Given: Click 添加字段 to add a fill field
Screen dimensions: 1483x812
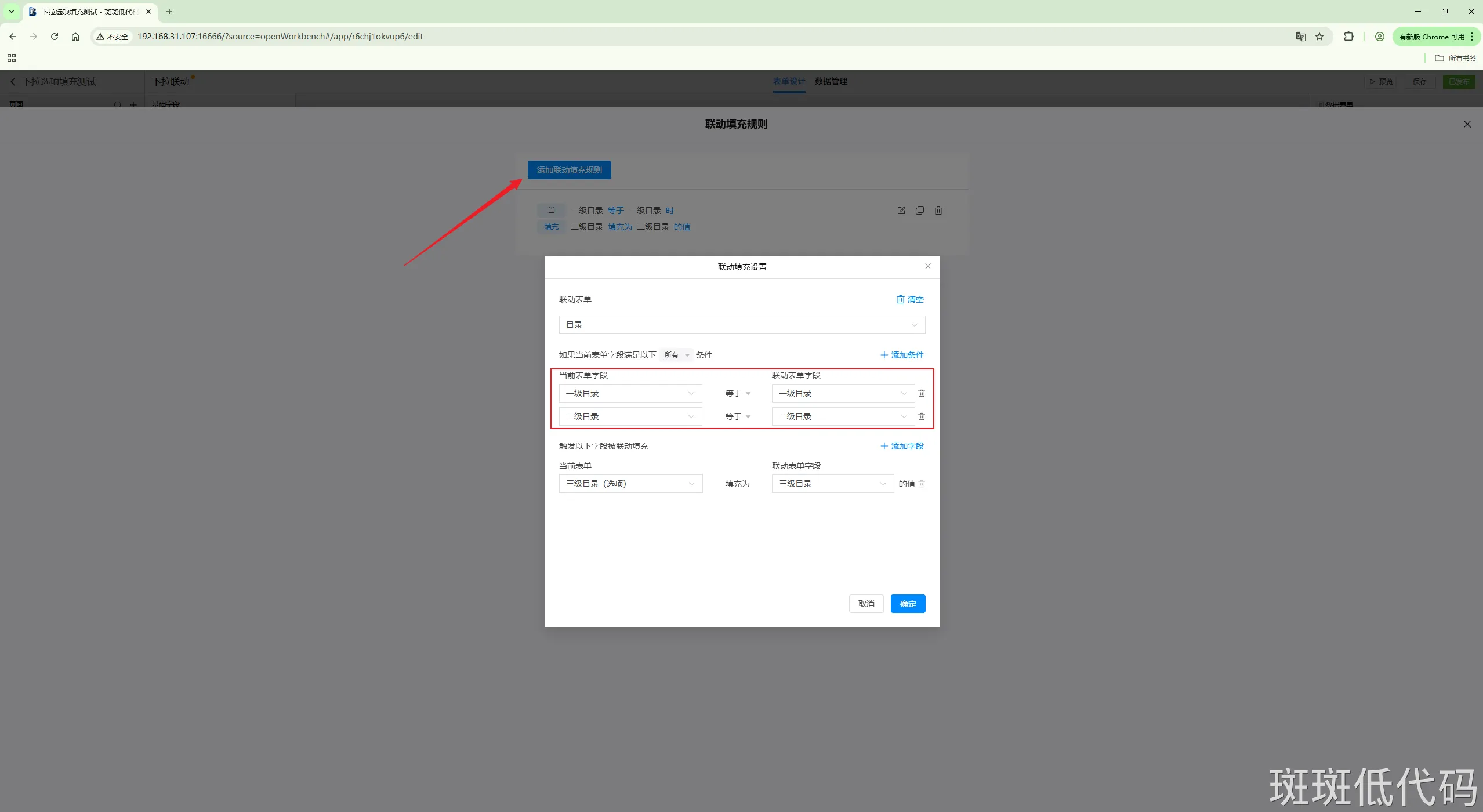Looking at the screenshot, I should 902,446.
